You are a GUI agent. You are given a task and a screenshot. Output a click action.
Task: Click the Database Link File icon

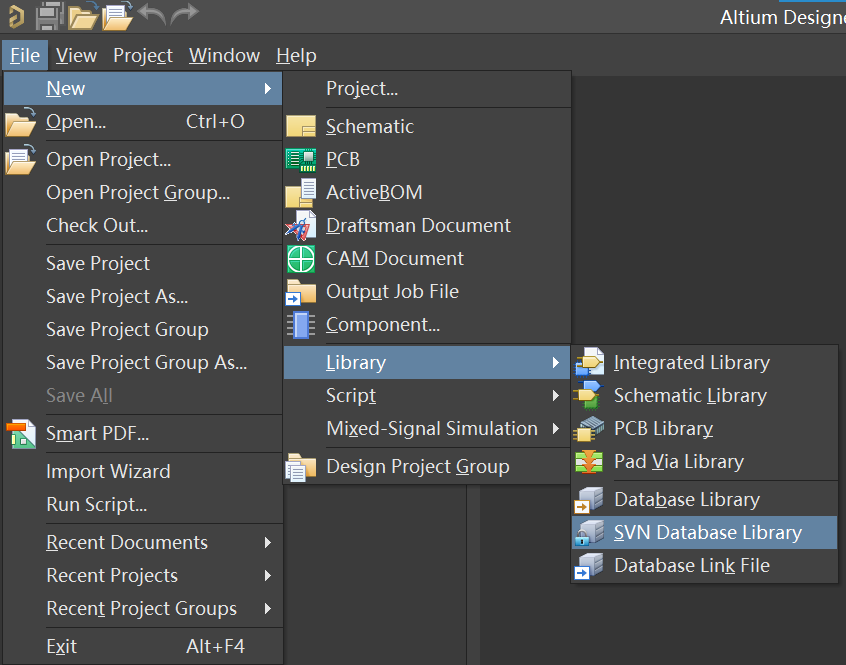589,566
